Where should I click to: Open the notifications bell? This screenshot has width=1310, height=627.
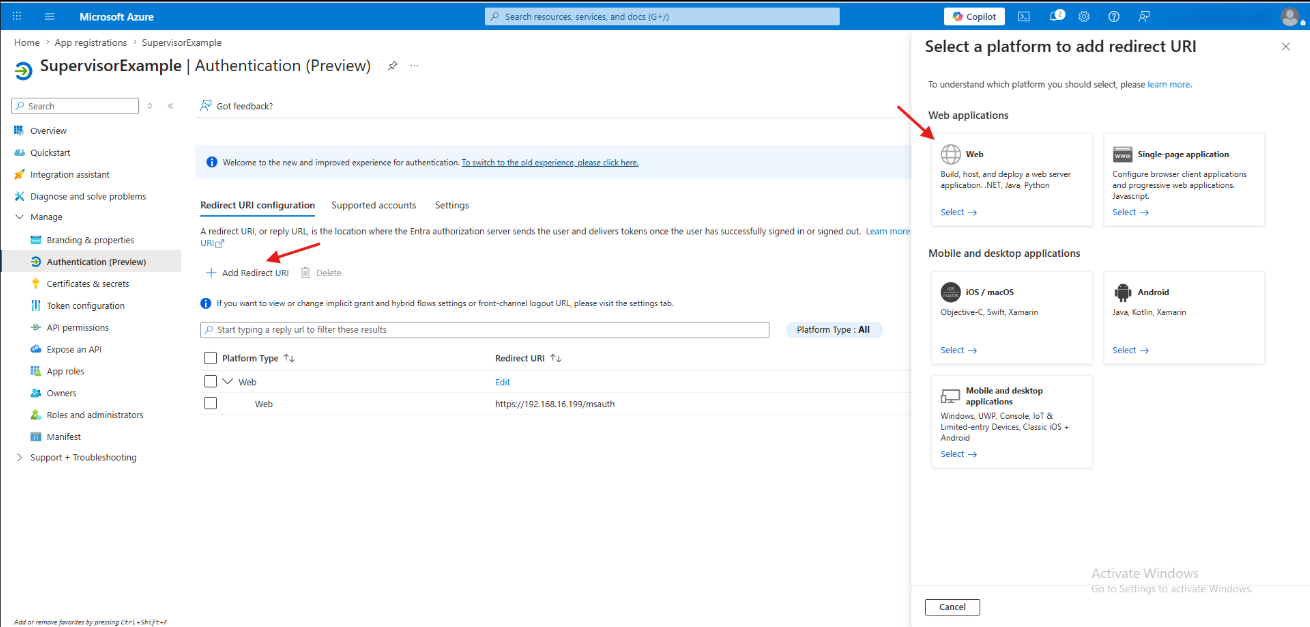pyautogui.click(x=1055, y=17)
